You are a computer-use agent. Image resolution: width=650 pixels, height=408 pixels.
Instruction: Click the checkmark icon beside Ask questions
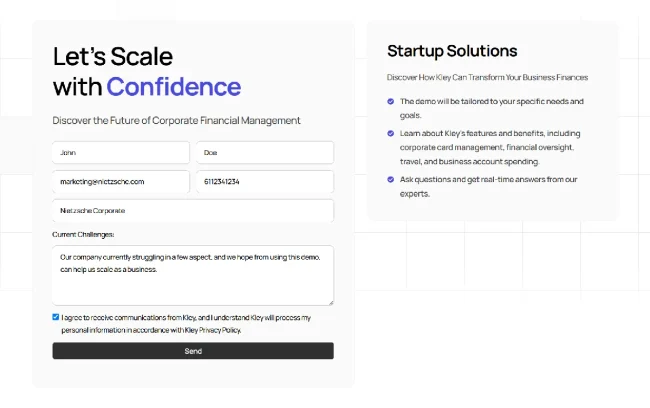(390, 179)
